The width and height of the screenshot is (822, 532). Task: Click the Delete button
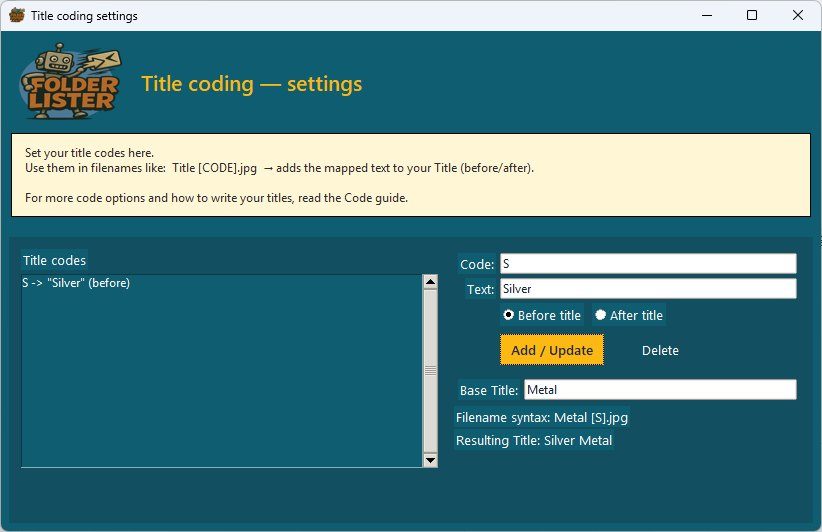[660, 351]
